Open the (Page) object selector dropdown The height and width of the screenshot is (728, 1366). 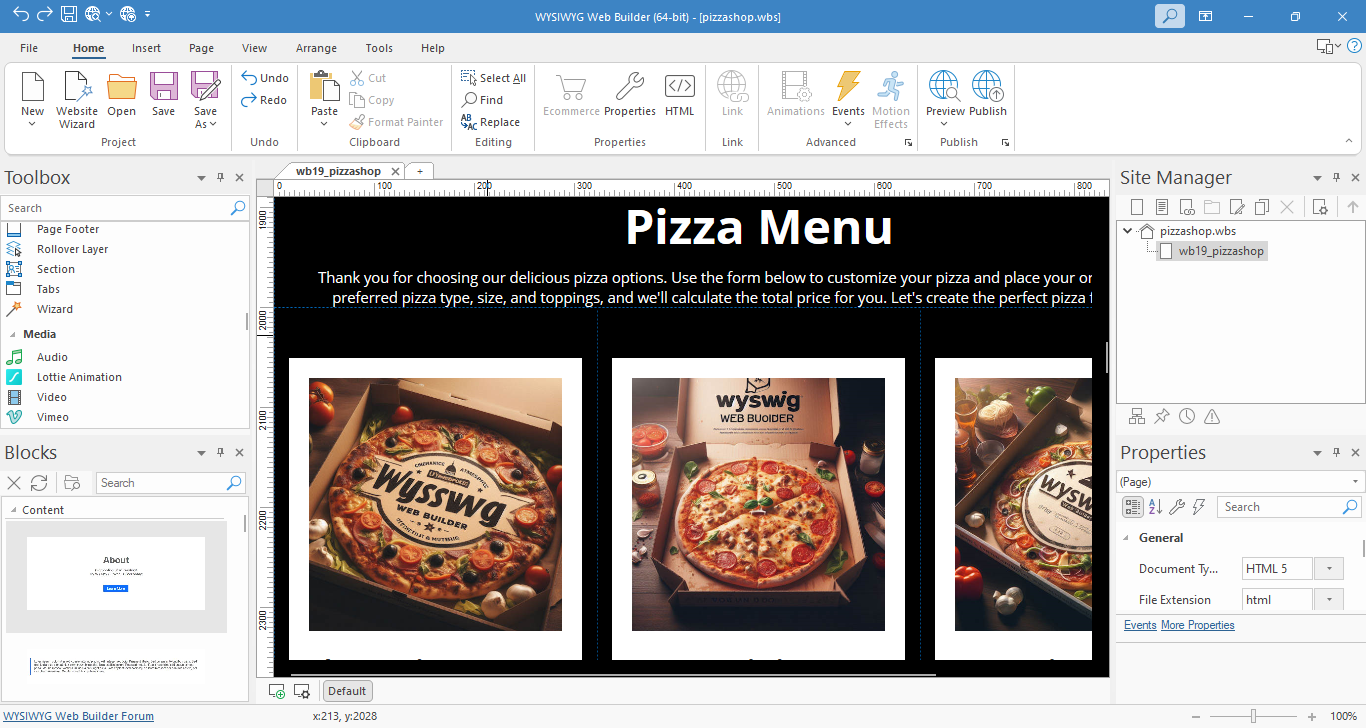click(1356, 482)
